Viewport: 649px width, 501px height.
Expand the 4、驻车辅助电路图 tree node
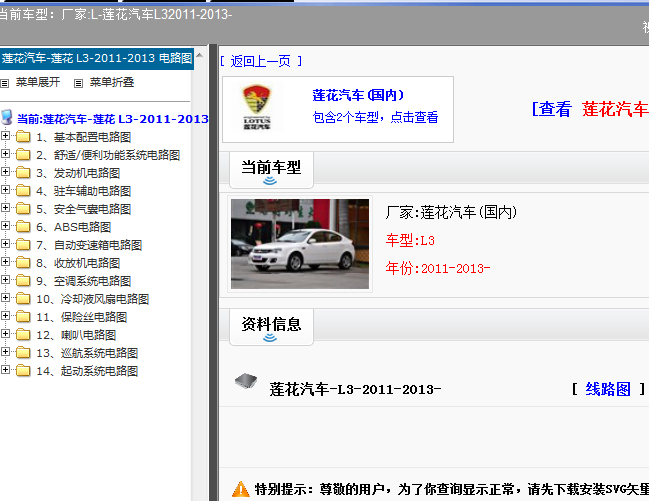(x=5, y=190)
